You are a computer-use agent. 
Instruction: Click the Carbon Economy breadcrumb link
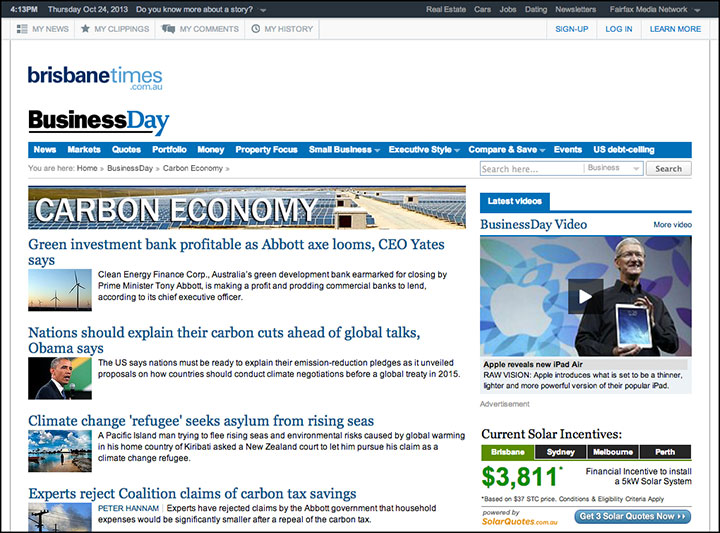click(x=192, y=168)
